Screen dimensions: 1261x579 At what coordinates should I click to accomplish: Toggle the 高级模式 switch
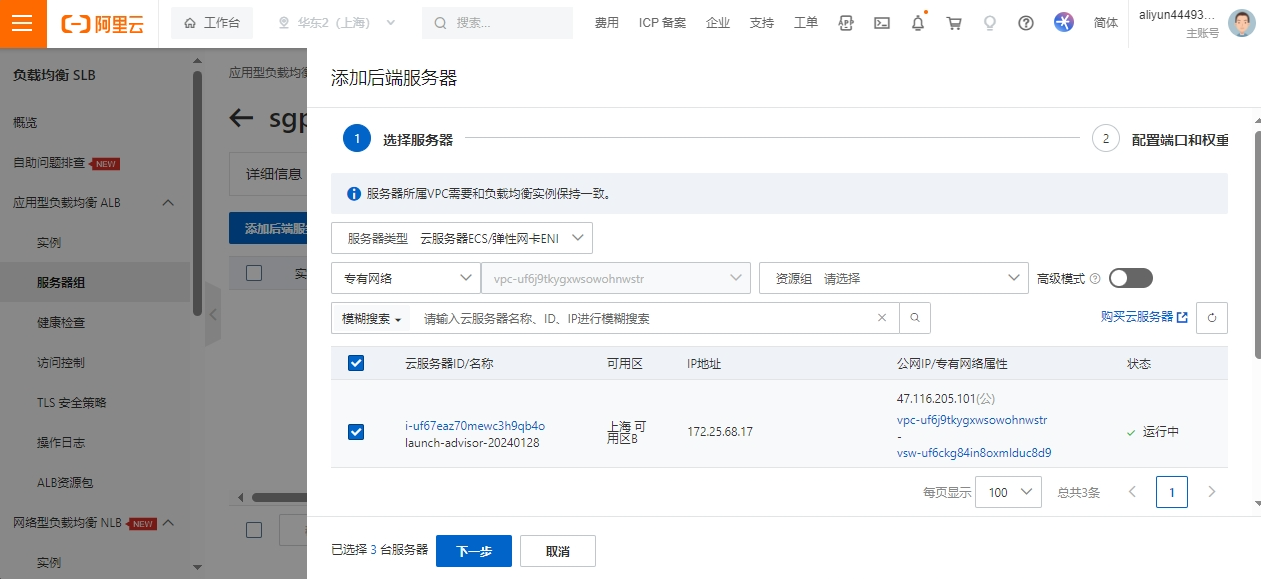[x=1130, y=278]
